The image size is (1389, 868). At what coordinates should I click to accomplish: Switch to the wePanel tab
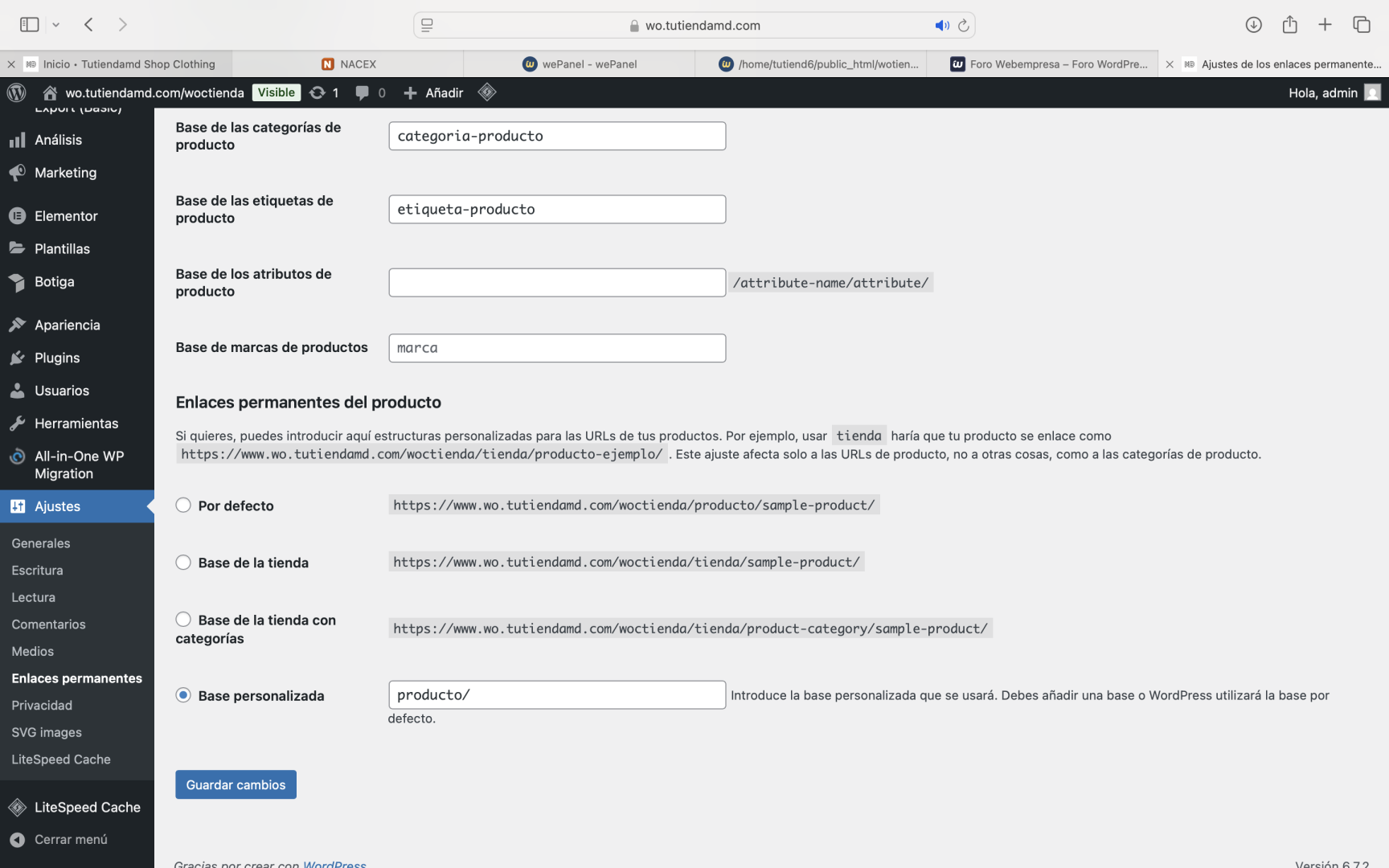click(580, 64)
